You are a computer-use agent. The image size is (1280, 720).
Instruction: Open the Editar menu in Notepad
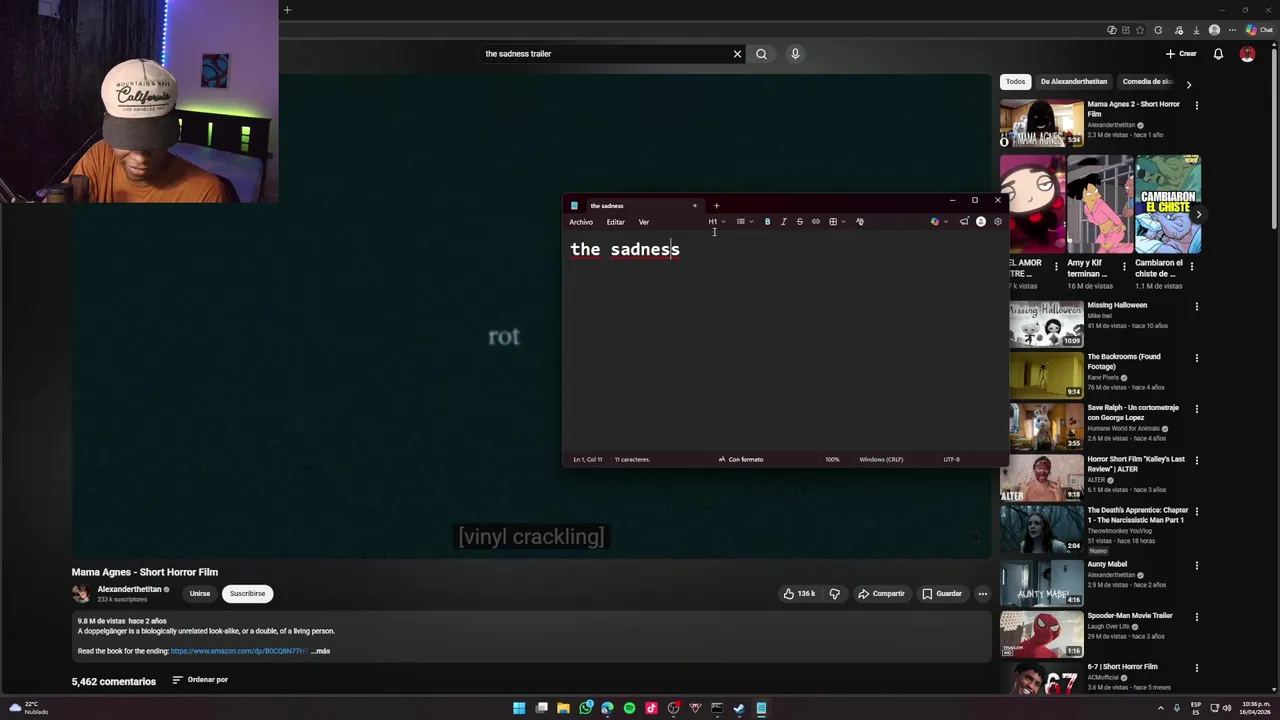(x=615, y=222)
